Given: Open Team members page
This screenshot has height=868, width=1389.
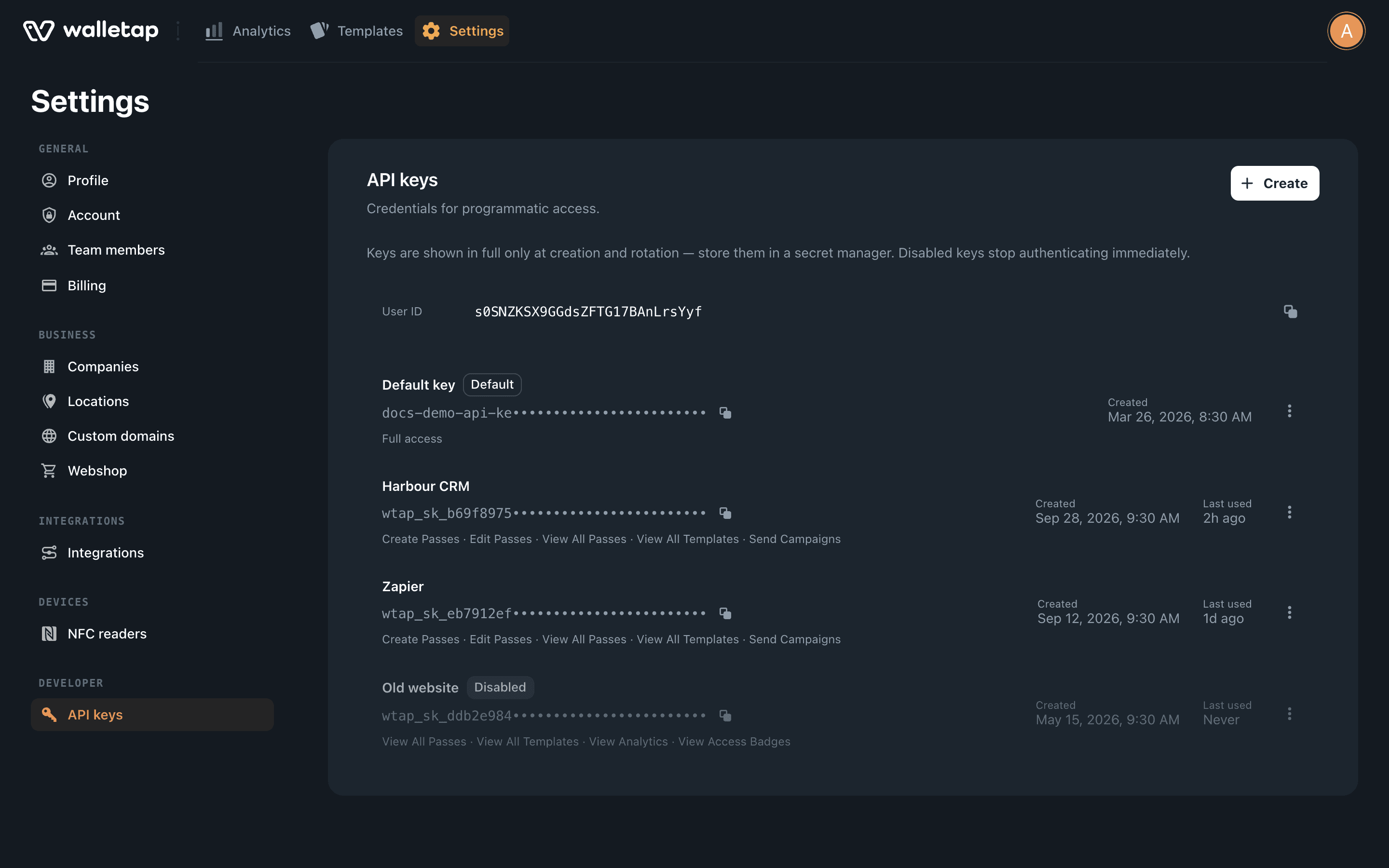Looking at the screenshot, I should (152, 250).
